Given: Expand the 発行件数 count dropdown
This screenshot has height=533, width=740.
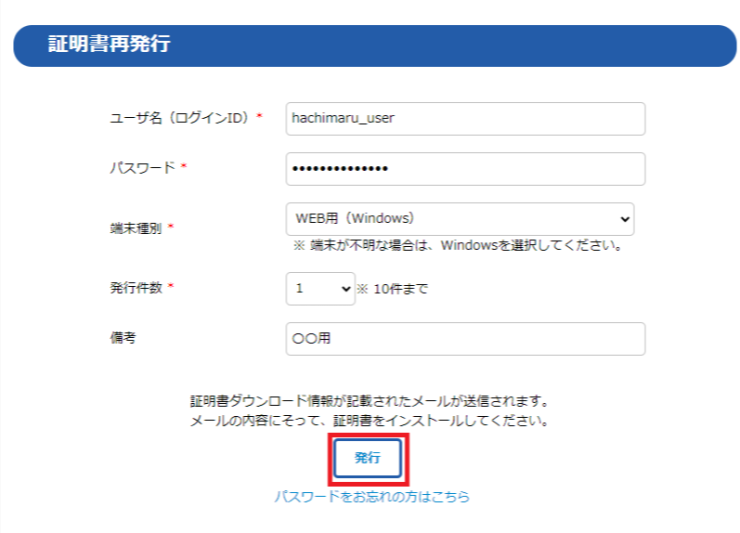Looking at the screenshot, I should [320, 289].
